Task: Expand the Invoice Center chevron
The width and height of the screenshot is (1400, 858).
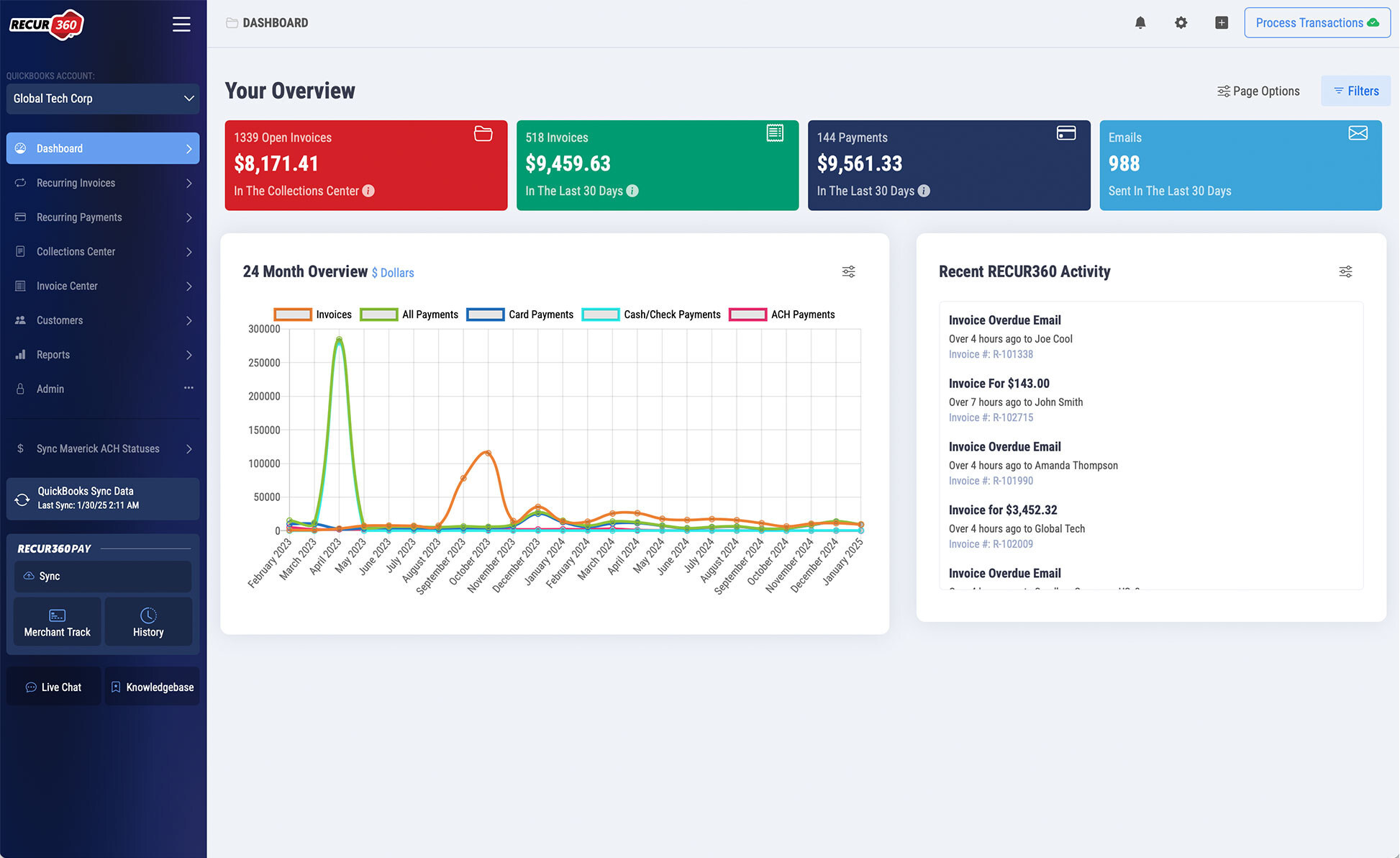Action: (x=188, y=286)
